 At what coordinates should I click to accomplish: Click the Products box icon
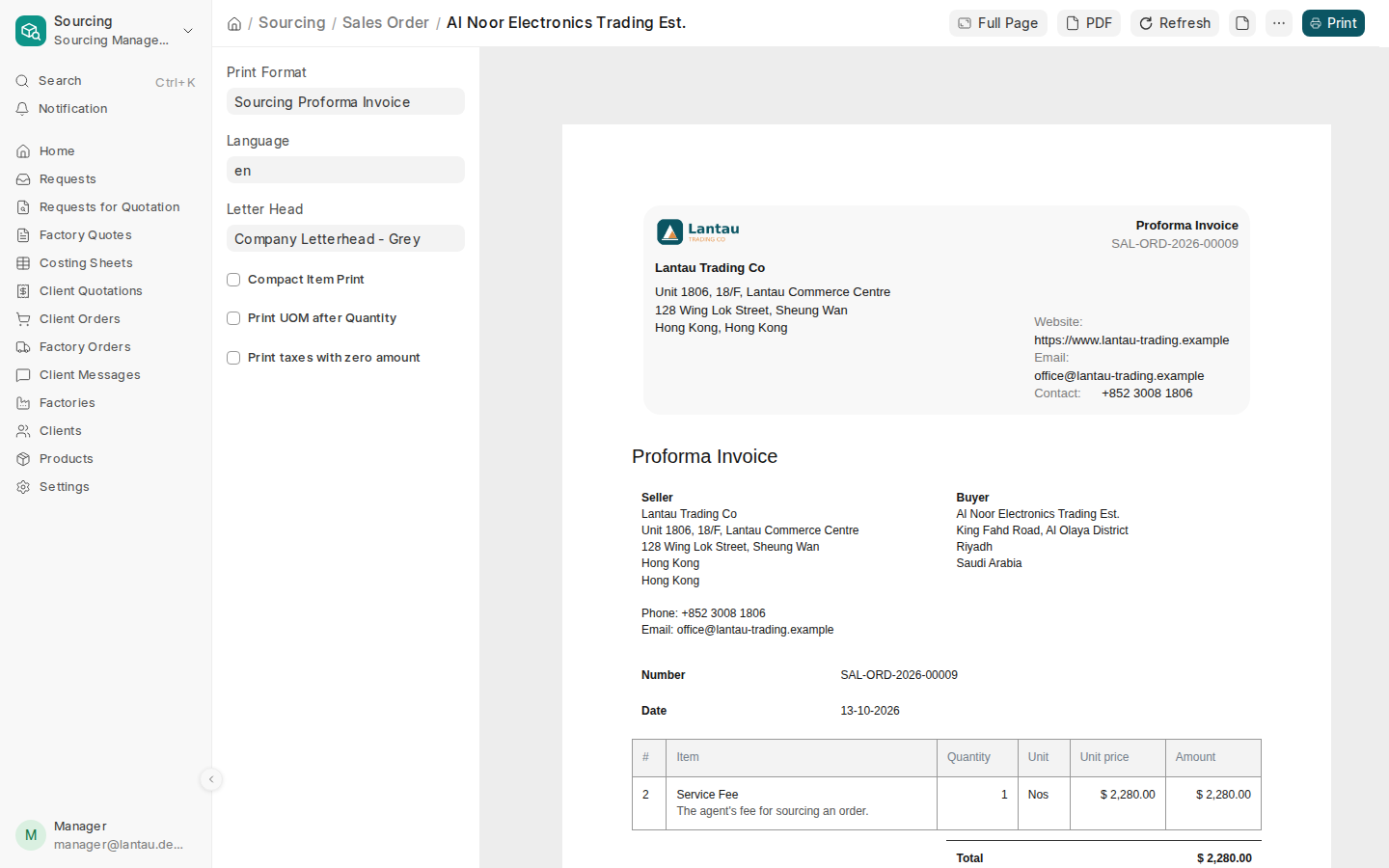point(23,459)
